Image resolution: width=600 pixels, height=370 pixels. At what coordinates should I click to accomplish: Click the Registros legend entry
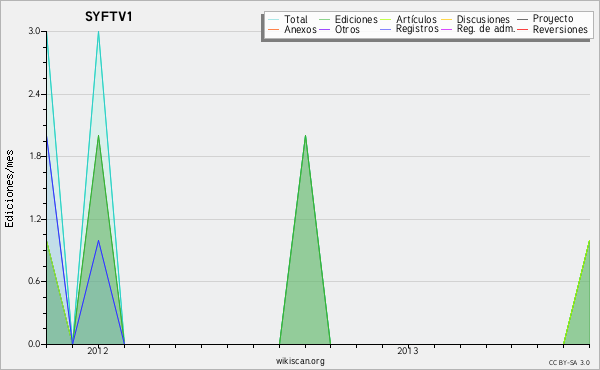(409, 29)
